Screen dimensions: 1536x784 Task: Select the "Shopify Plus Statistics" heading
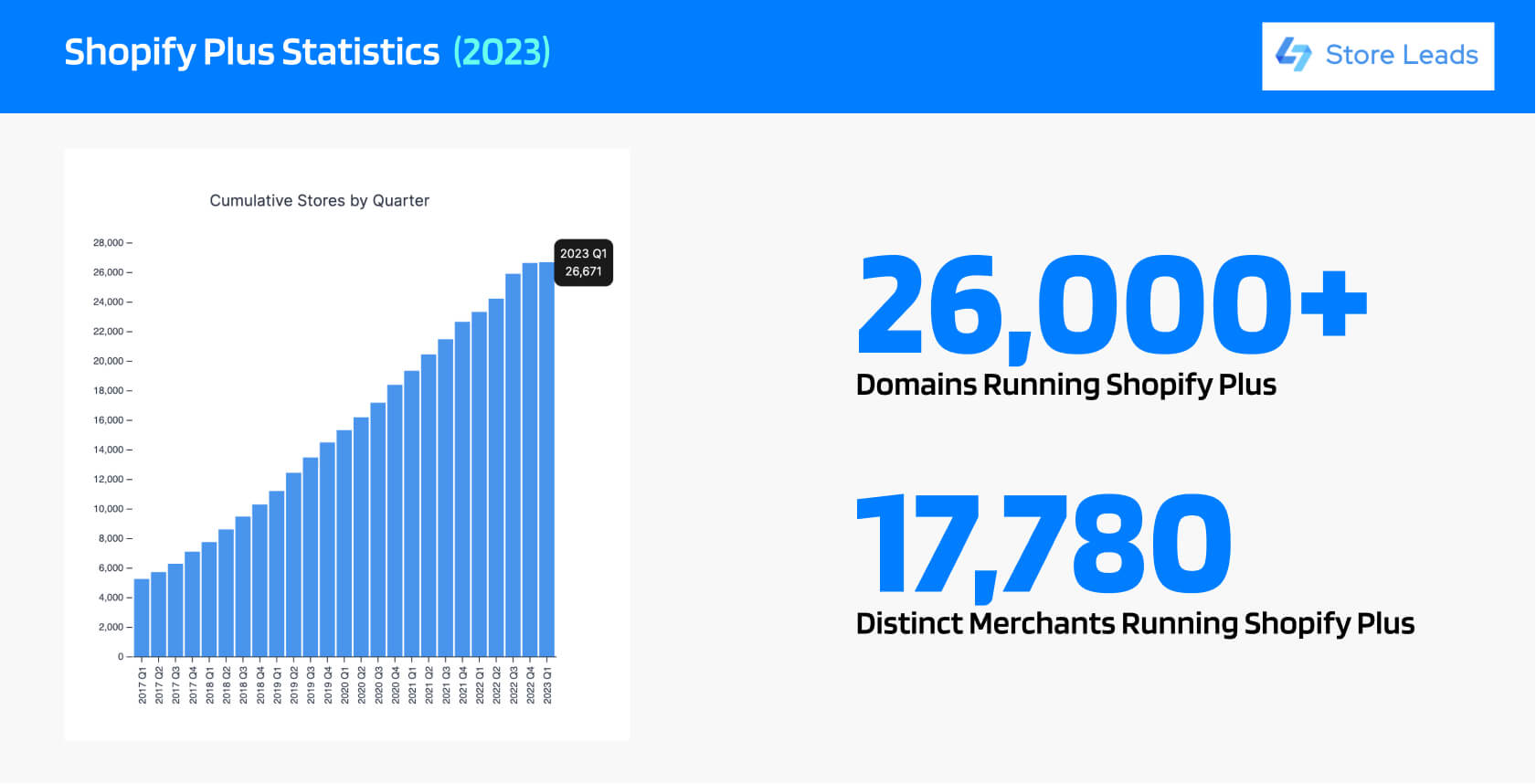click(x=252, y=52)
